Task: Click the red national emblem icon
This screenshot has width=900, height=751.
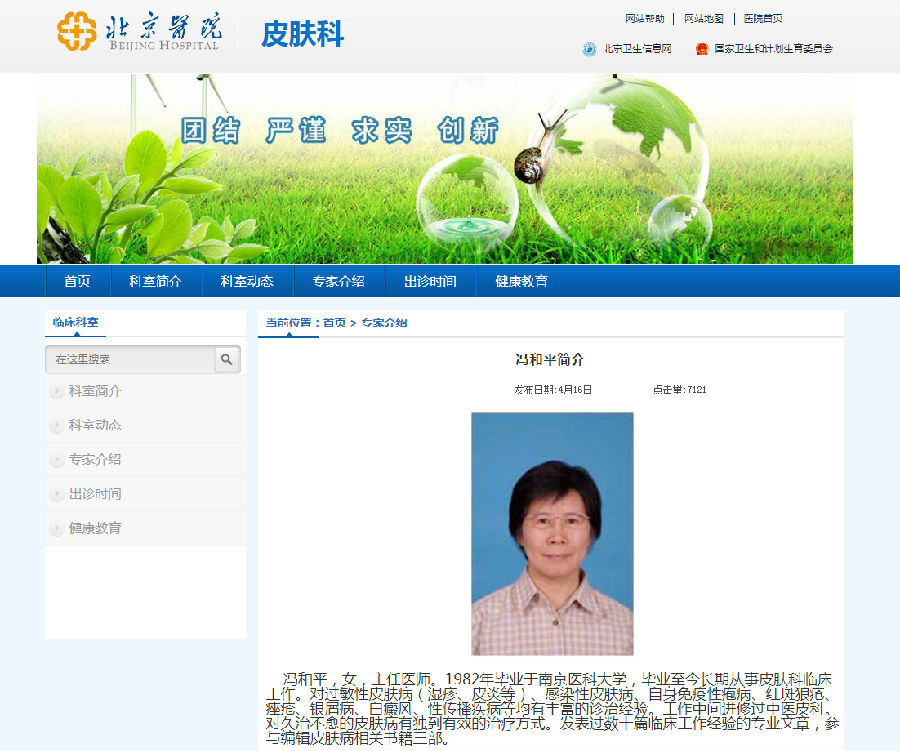Action: click(702, 48)
